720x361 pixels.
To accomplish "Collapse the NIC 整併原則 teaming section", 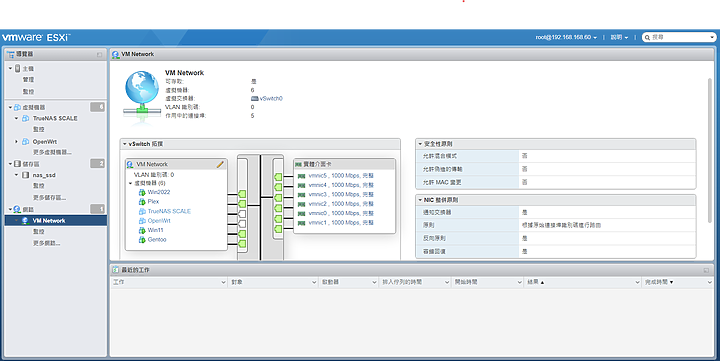I will tap(420, 200).
